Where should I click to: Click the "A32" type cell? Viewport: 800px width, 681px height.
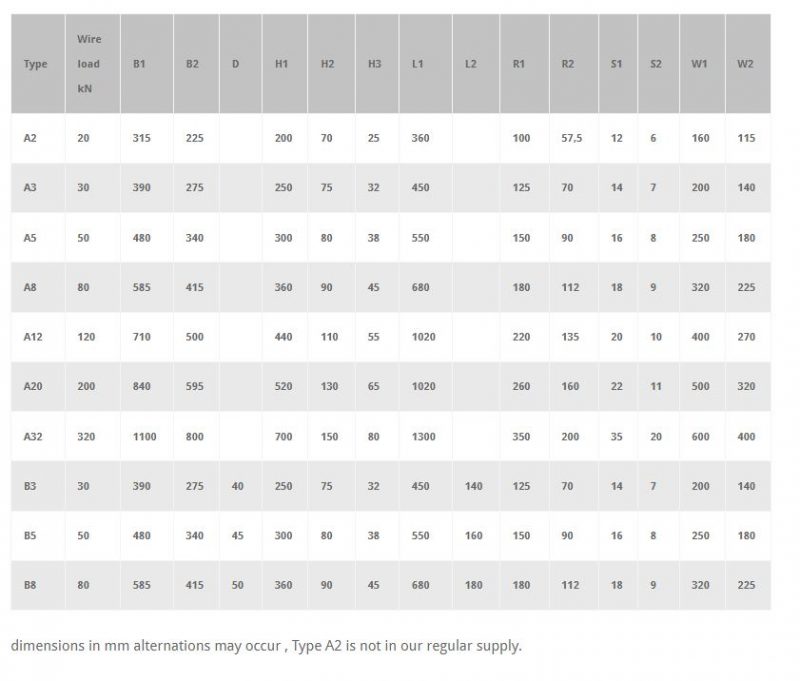[x=34, y=437]
